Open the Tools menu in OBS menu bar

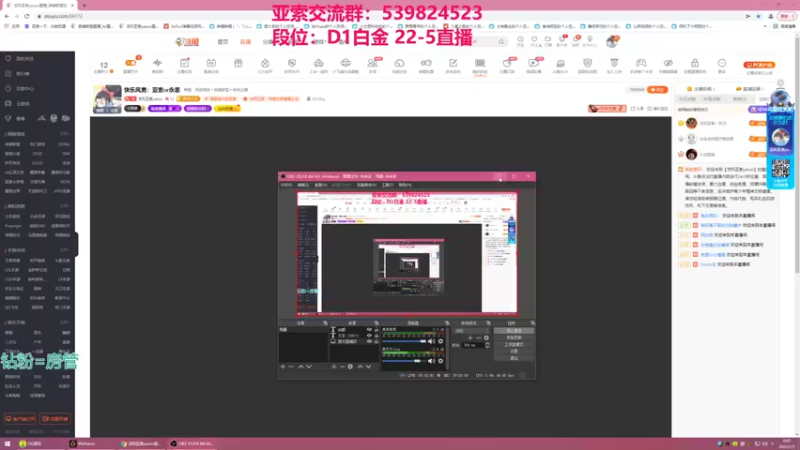pos(388,185)
